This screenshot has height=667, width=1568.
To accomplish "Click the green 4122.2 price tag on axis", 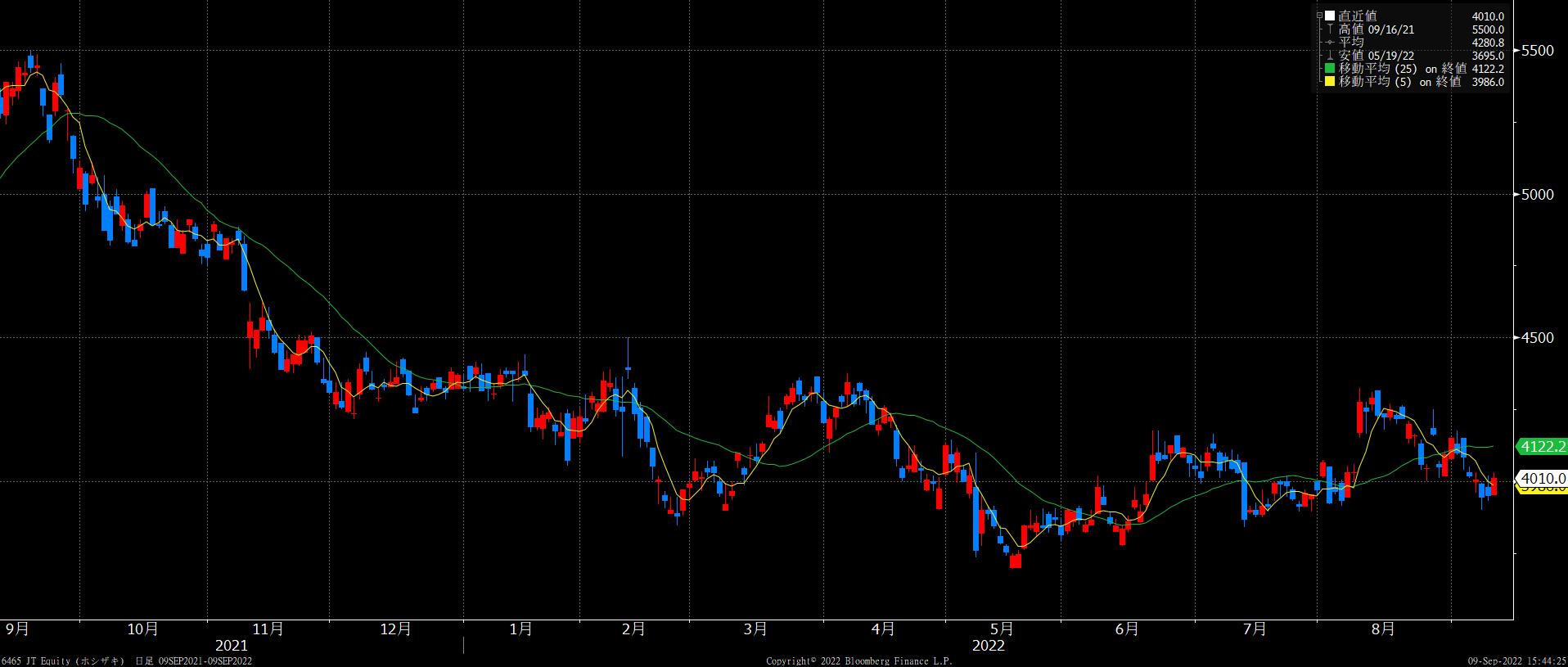I will pos(1541,446).
